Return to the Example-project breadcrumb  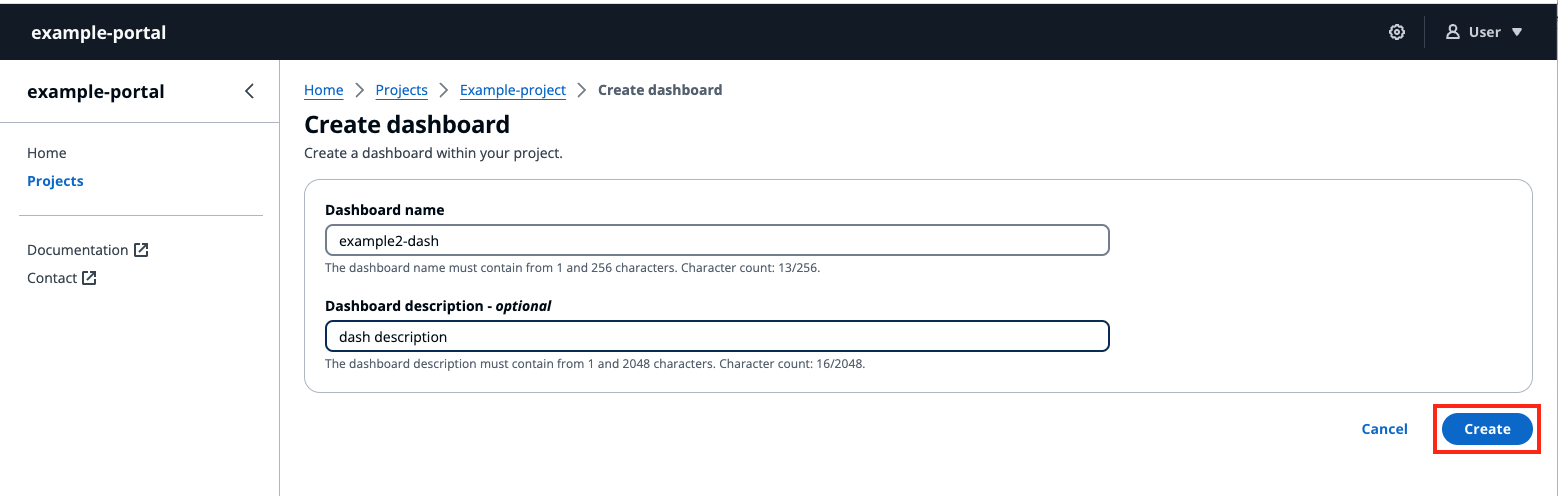512,90
